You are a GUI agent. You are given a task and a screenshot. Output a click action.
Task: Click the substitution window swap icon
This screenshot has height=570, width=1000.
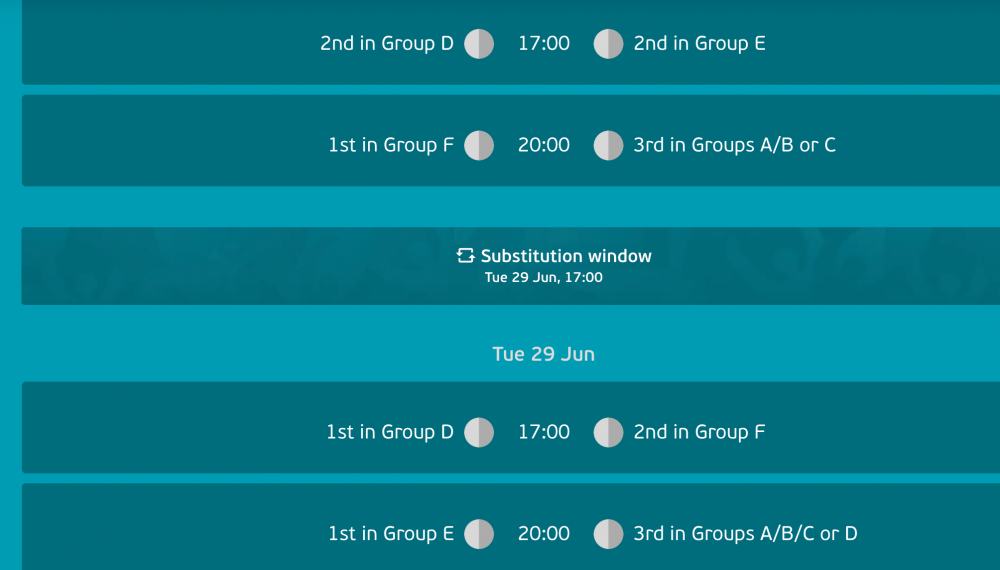(x=465, y=256)
